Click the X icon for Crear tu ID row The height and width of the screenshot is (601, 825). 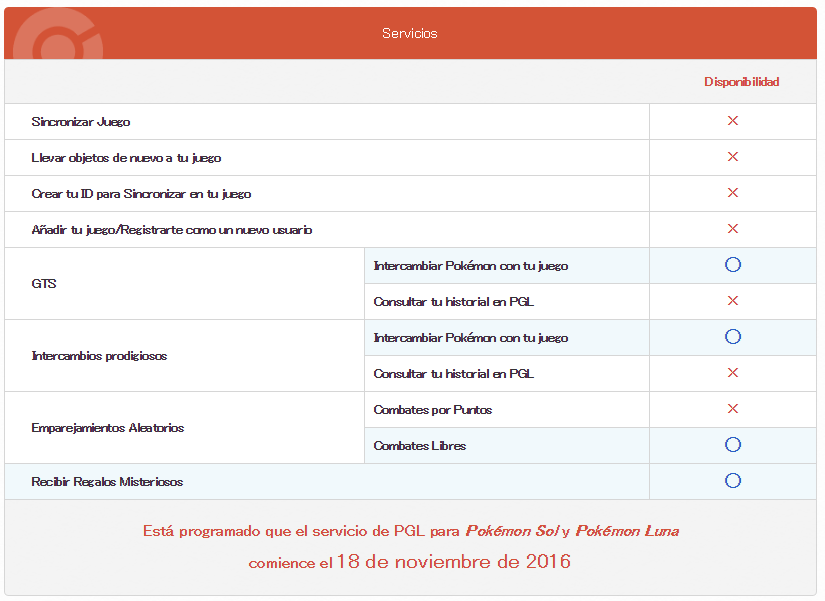pyautogui.click(x=732, y=193)
